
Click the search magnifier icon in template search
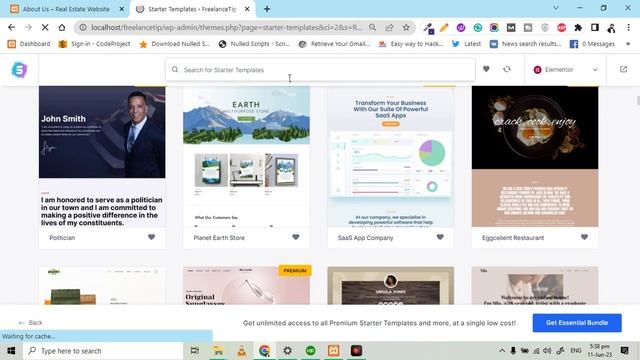tap(175, 70)
